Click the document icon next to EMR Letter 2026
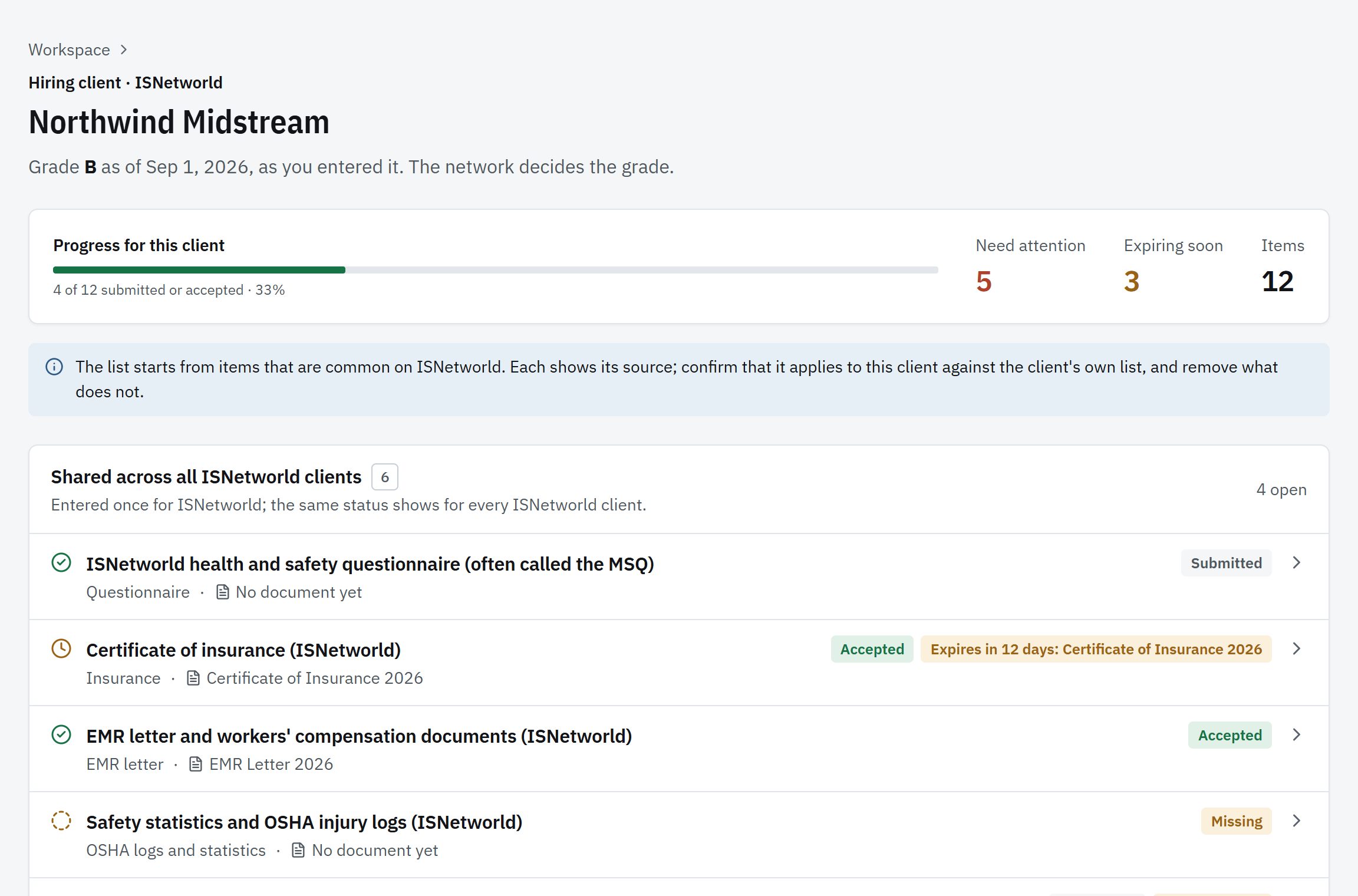 point(196,764)
